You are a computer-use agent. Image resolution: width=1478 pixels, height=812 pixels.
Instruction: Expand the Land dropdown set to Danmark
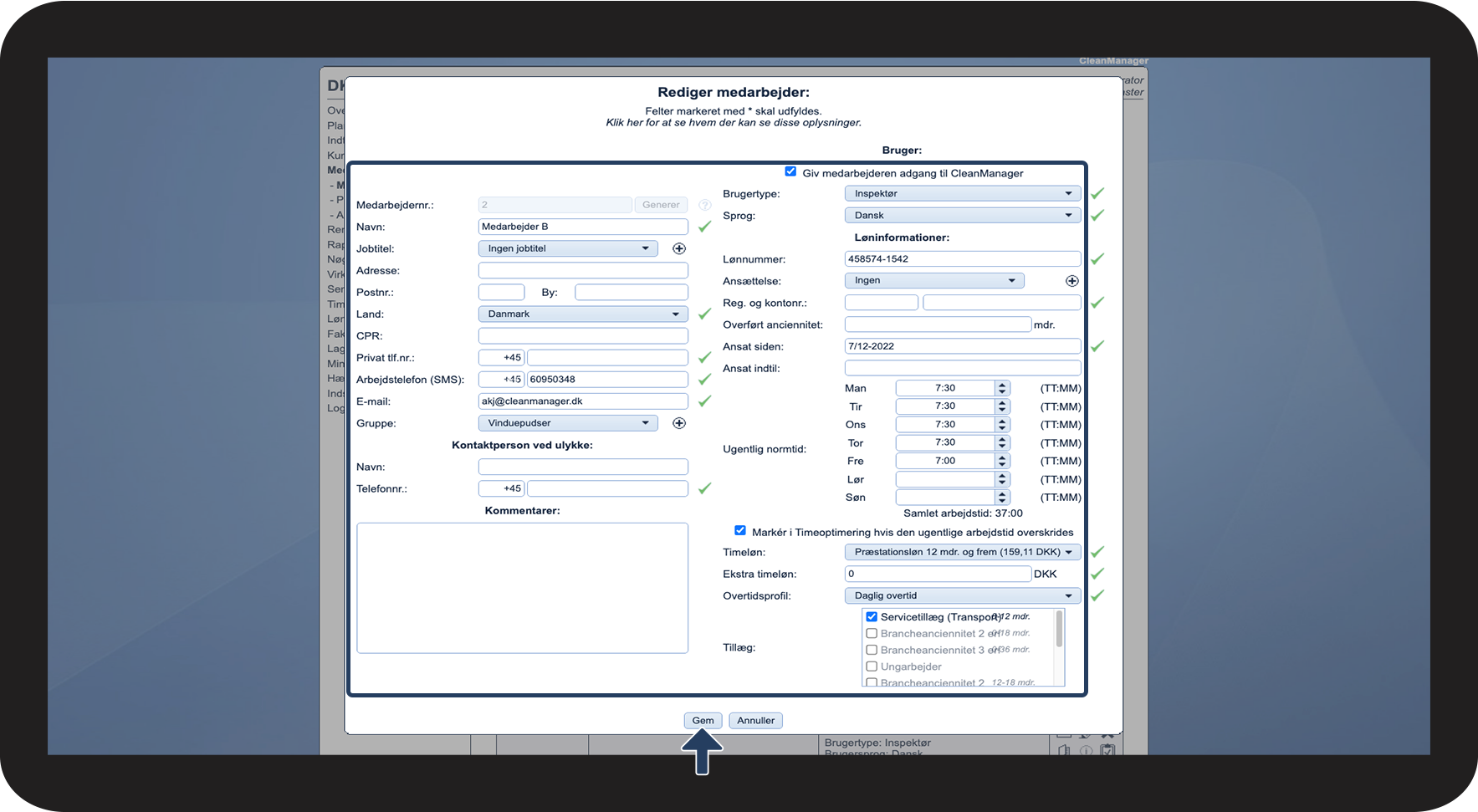[x=582, y=314]
